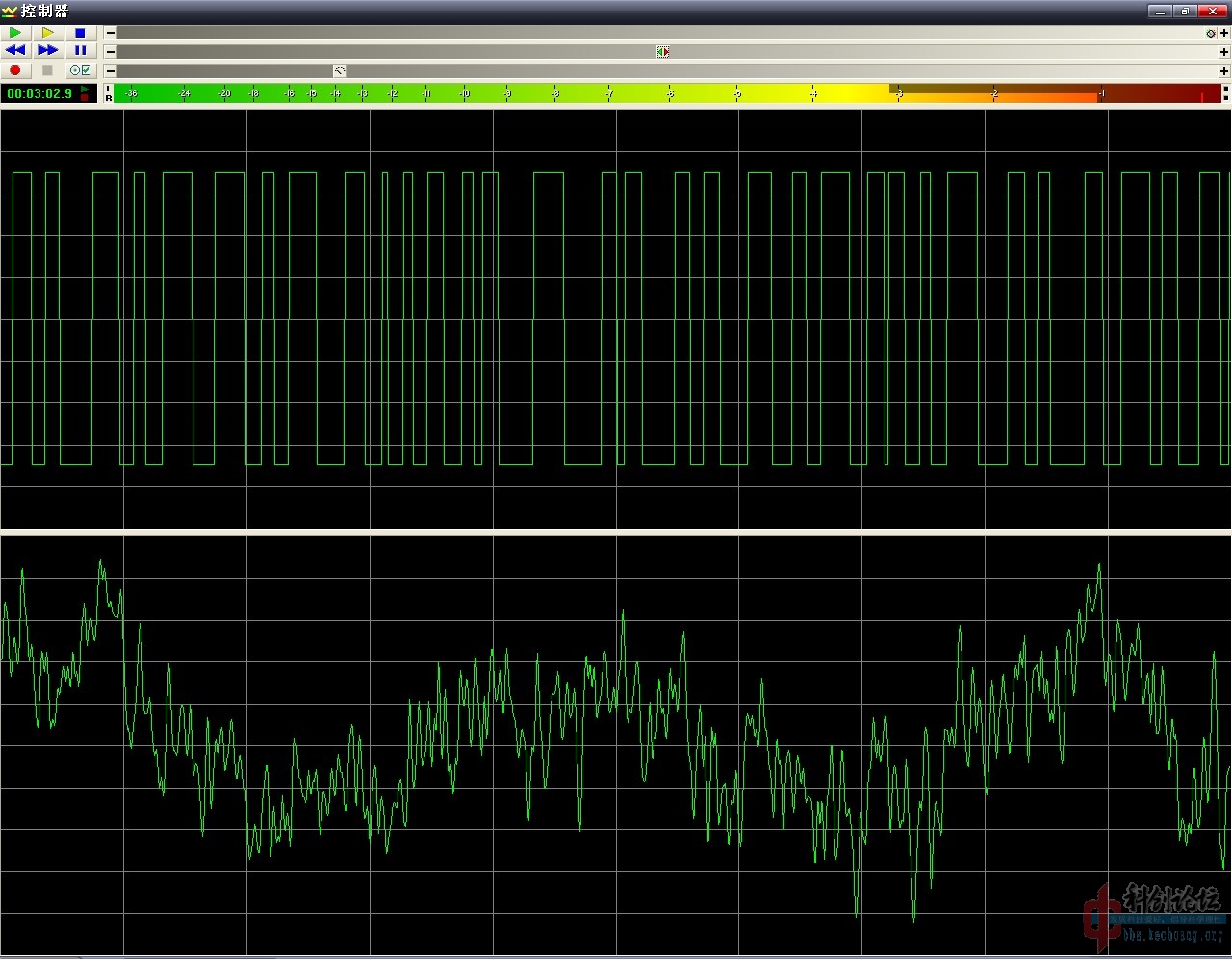Click the red peak indicator on level meter
The width and height of the screenshot is (1232, 959).
coord(1202,97)
